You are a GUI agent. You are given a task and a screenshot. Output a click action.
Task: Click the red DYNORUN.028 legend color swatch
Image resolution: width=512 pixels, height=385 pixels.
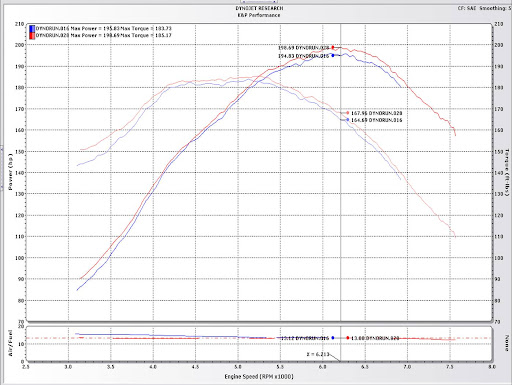pos(32,35)
